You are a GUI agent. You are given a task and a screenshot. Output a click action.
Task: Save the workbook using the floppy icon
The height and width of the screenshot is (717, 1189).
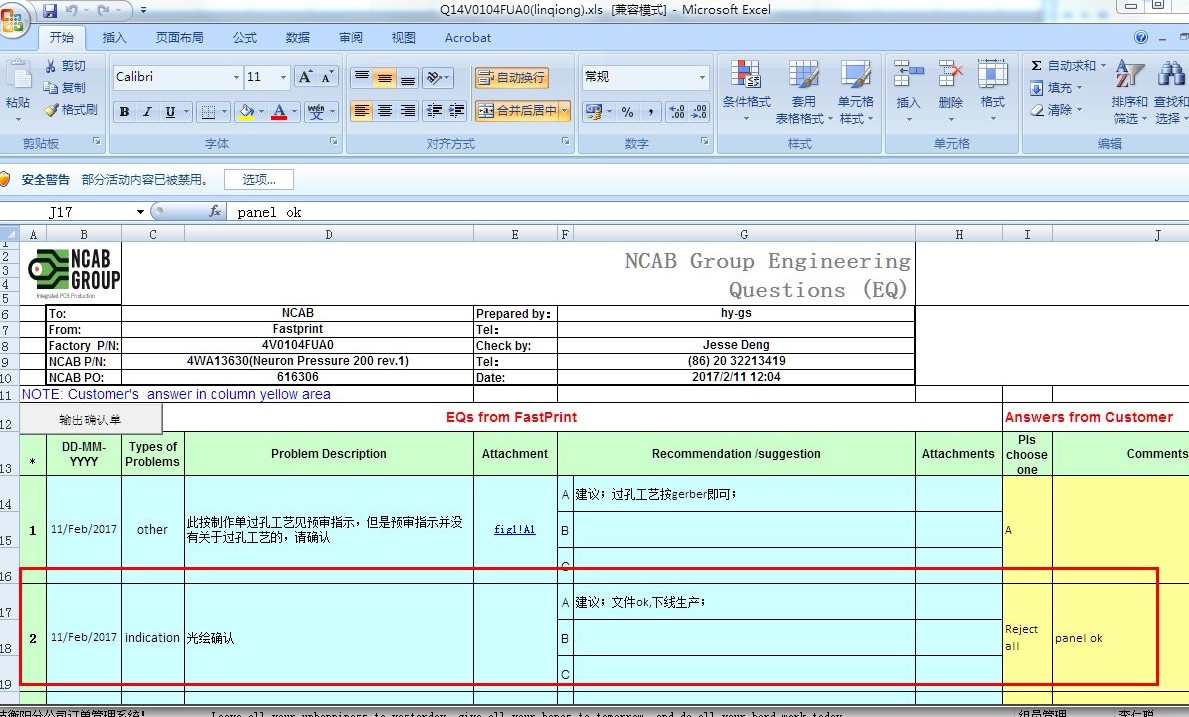[50, 11]
